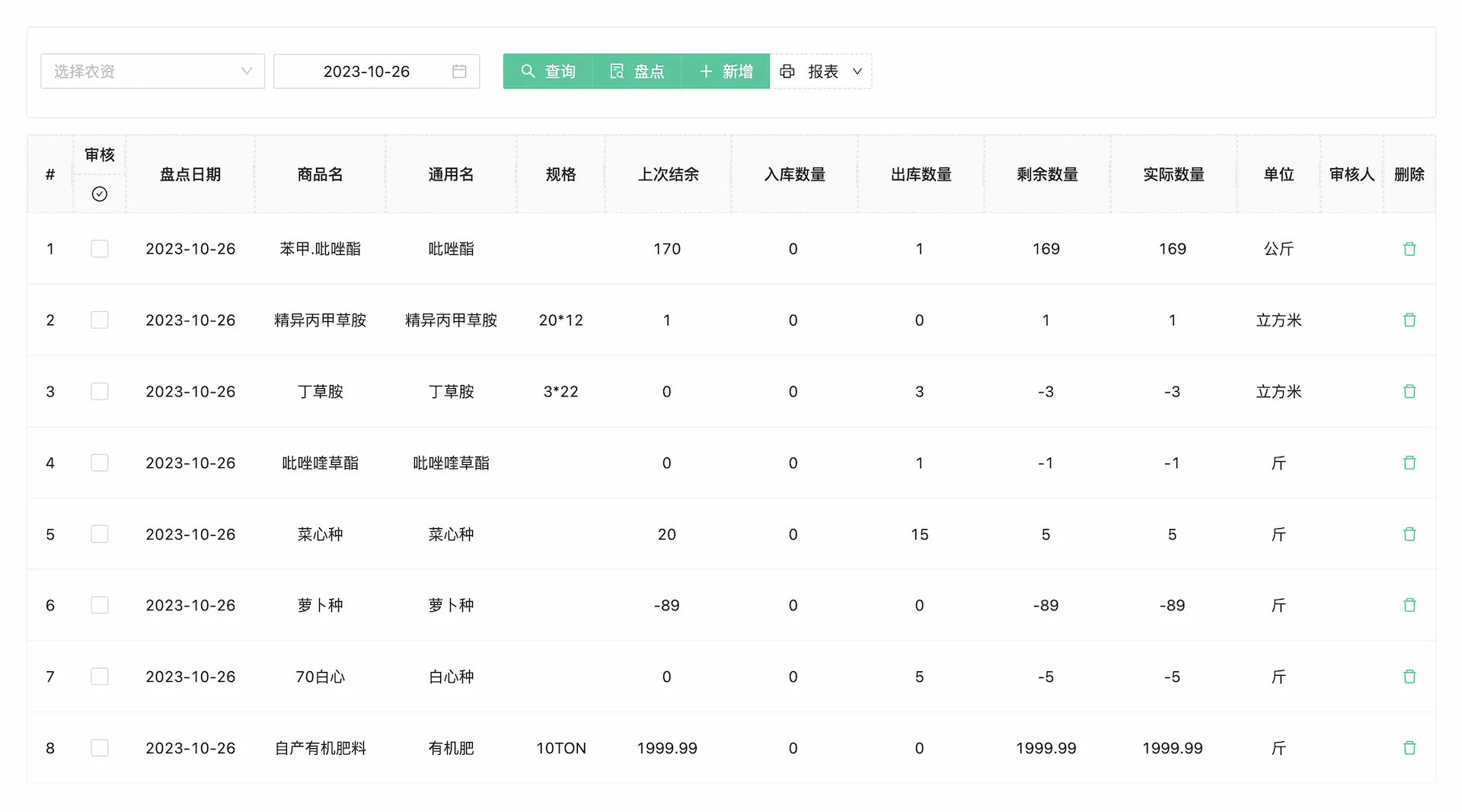This screenshot has width=1462, height=812.
Task: Click the 审核人 column header
Action: [1352, 174]
